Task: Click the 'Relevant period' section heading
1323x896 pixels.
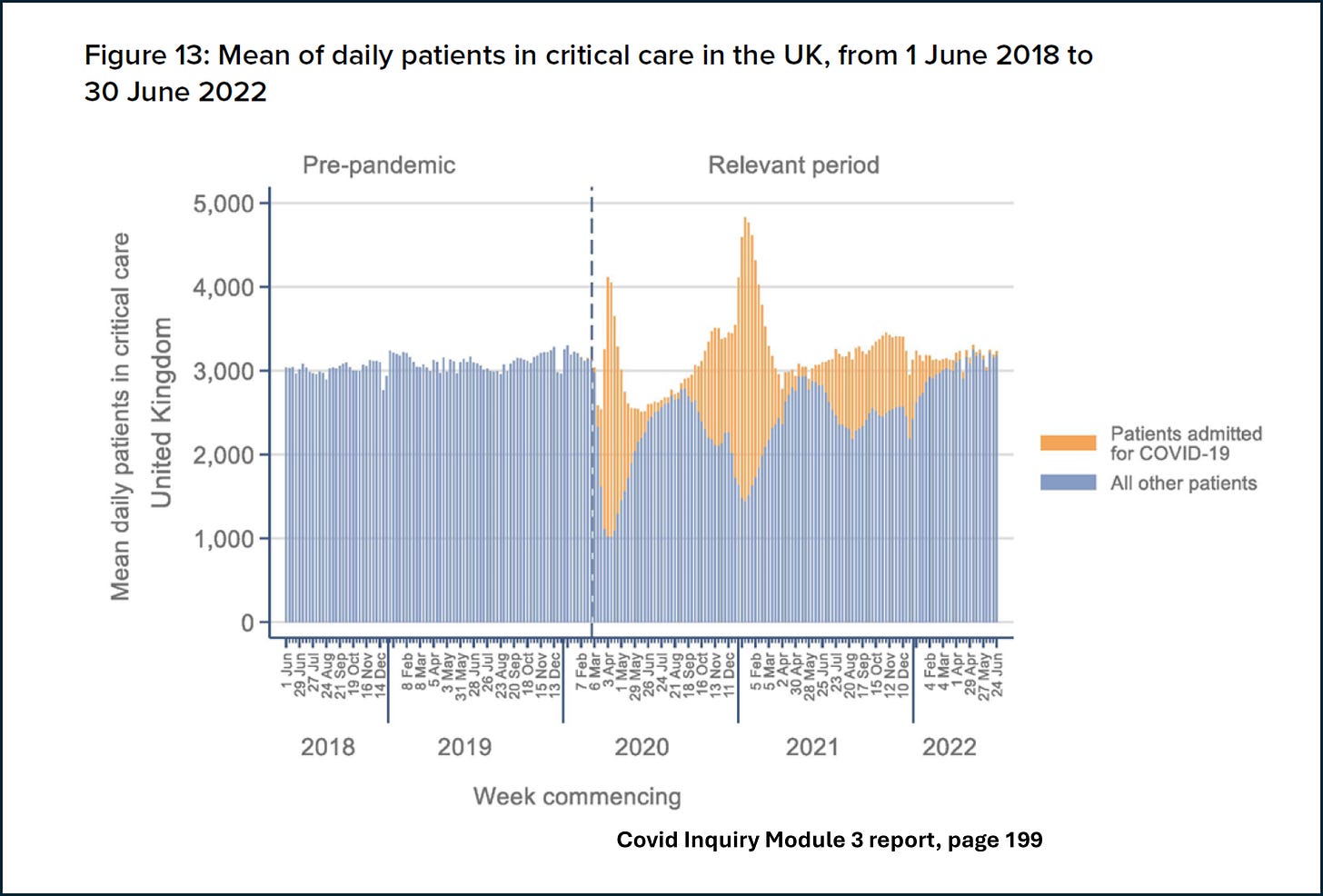Action: pyautogui.click(x=793, y=165)
